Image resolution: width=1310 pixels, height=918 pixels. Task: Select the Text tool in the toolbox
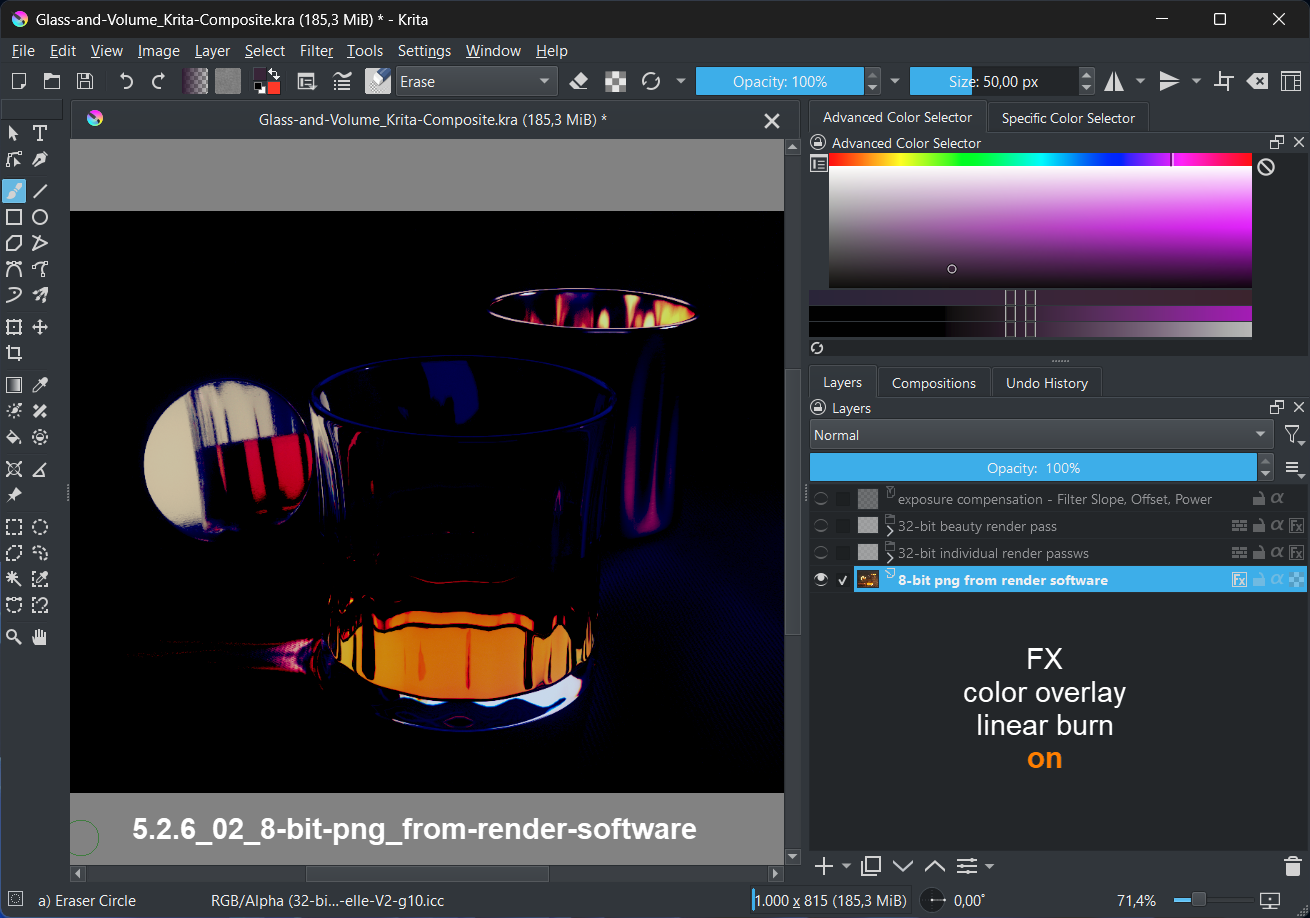click(40, 133)
